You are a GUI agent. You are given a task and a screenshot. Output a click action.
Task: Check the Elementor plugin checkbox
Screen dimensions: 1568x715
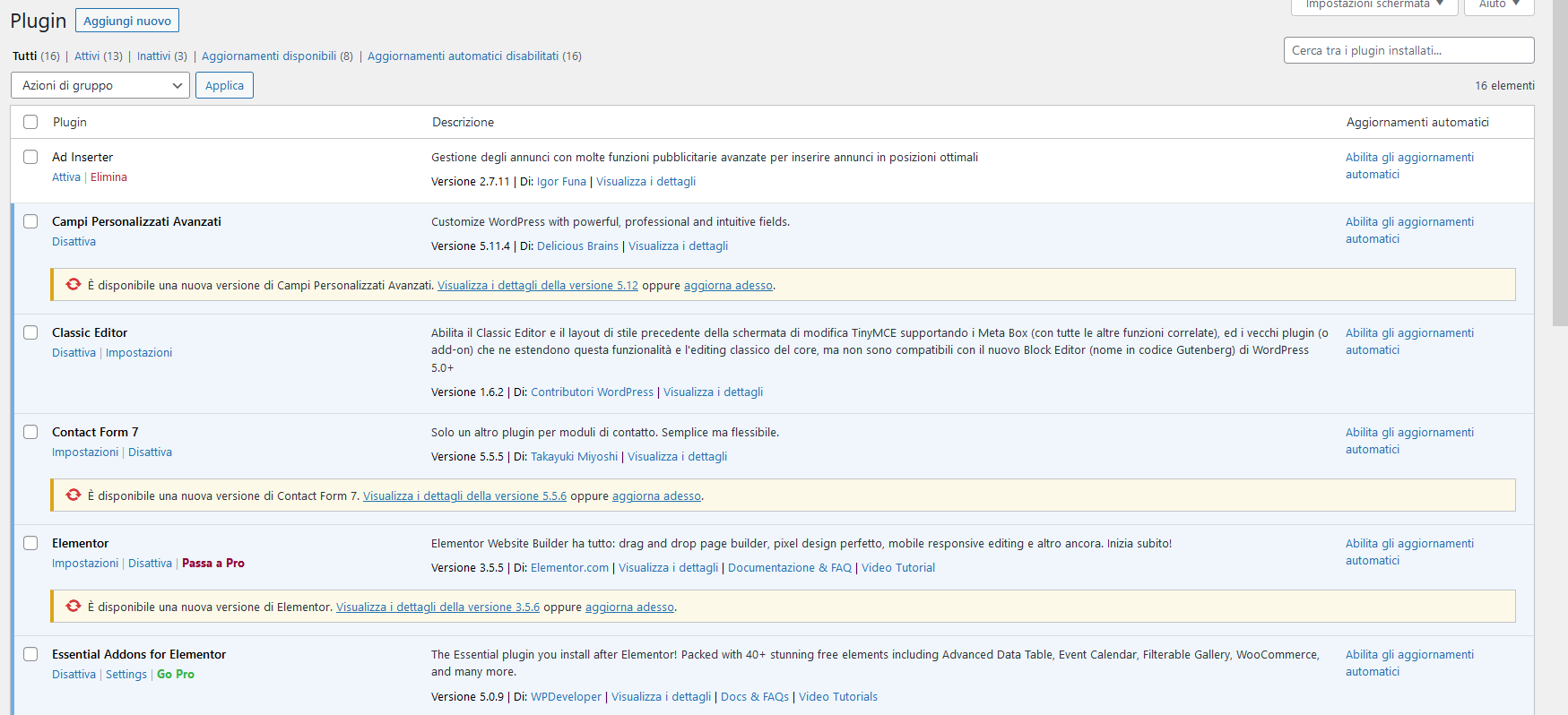click(30, 543)
